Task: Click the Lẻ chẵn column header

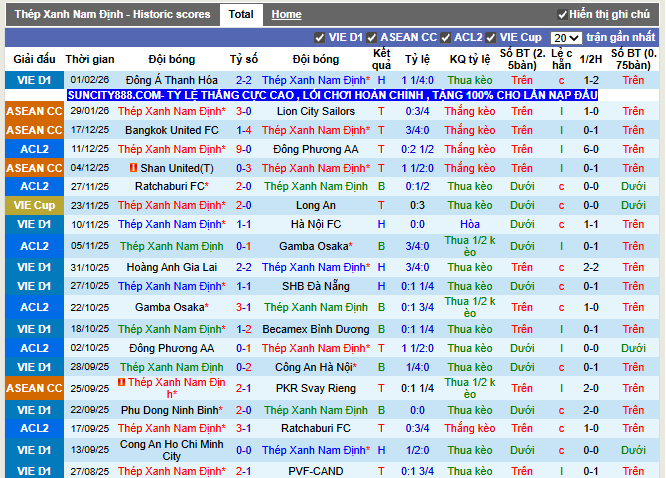Action: point(561,59)
